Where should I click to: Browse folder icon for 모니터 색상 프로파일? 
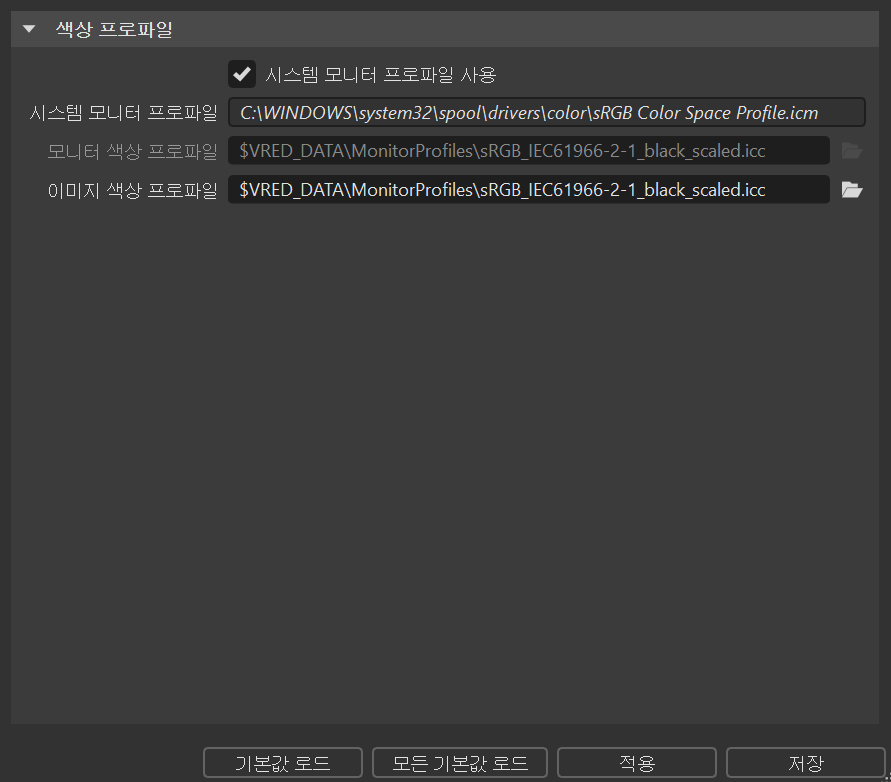point(852,151)
